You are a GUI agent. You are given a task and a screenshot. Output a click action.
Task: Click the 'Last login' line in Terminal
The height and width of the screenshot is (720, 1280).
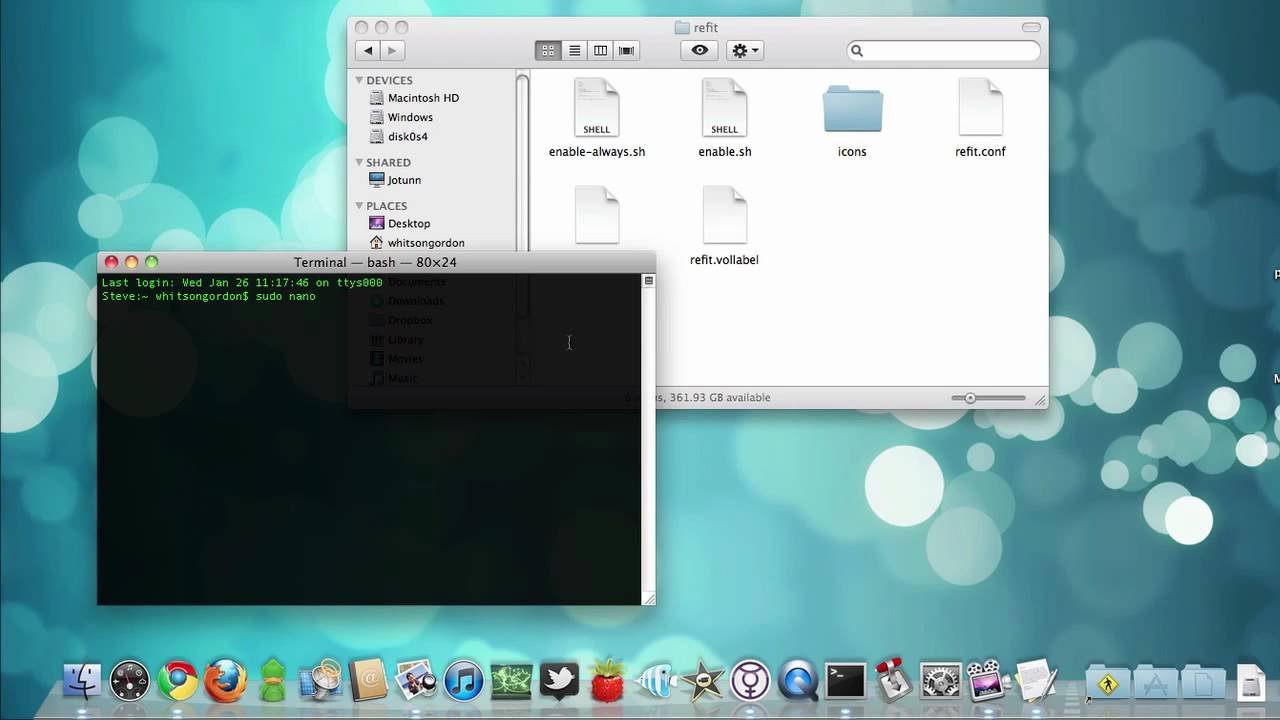click(x=242, y=283)
